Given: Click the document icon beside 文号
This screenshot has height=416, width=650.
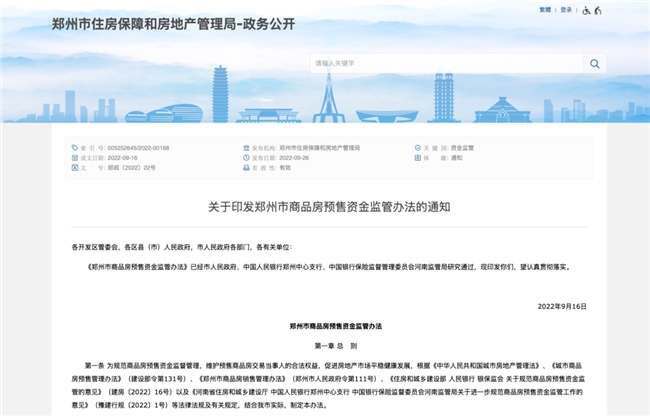Looking at the screenshot, I should point(75,168).
